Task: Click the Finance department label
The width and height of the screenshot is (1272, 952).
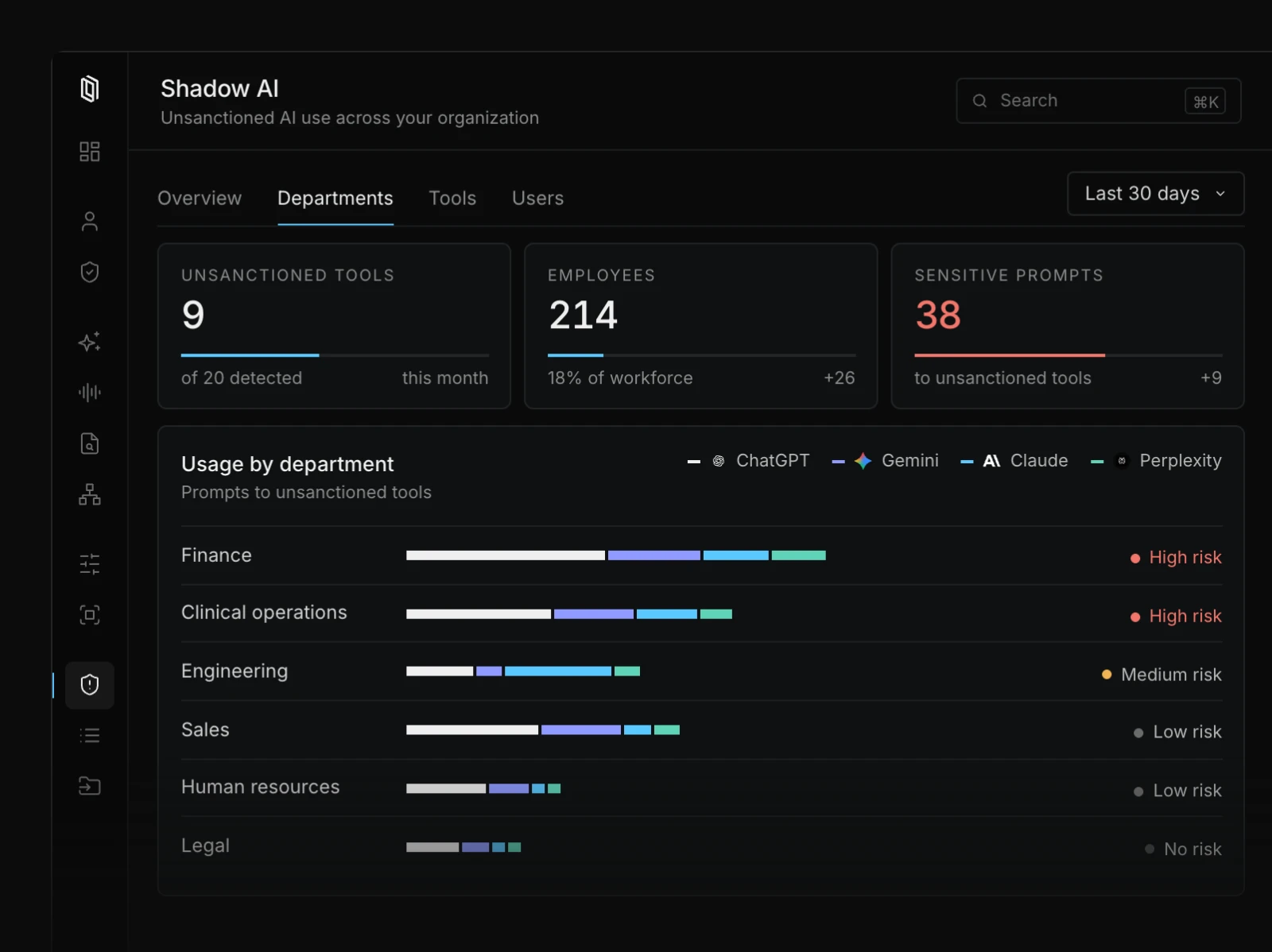Action: pos(216,555)
